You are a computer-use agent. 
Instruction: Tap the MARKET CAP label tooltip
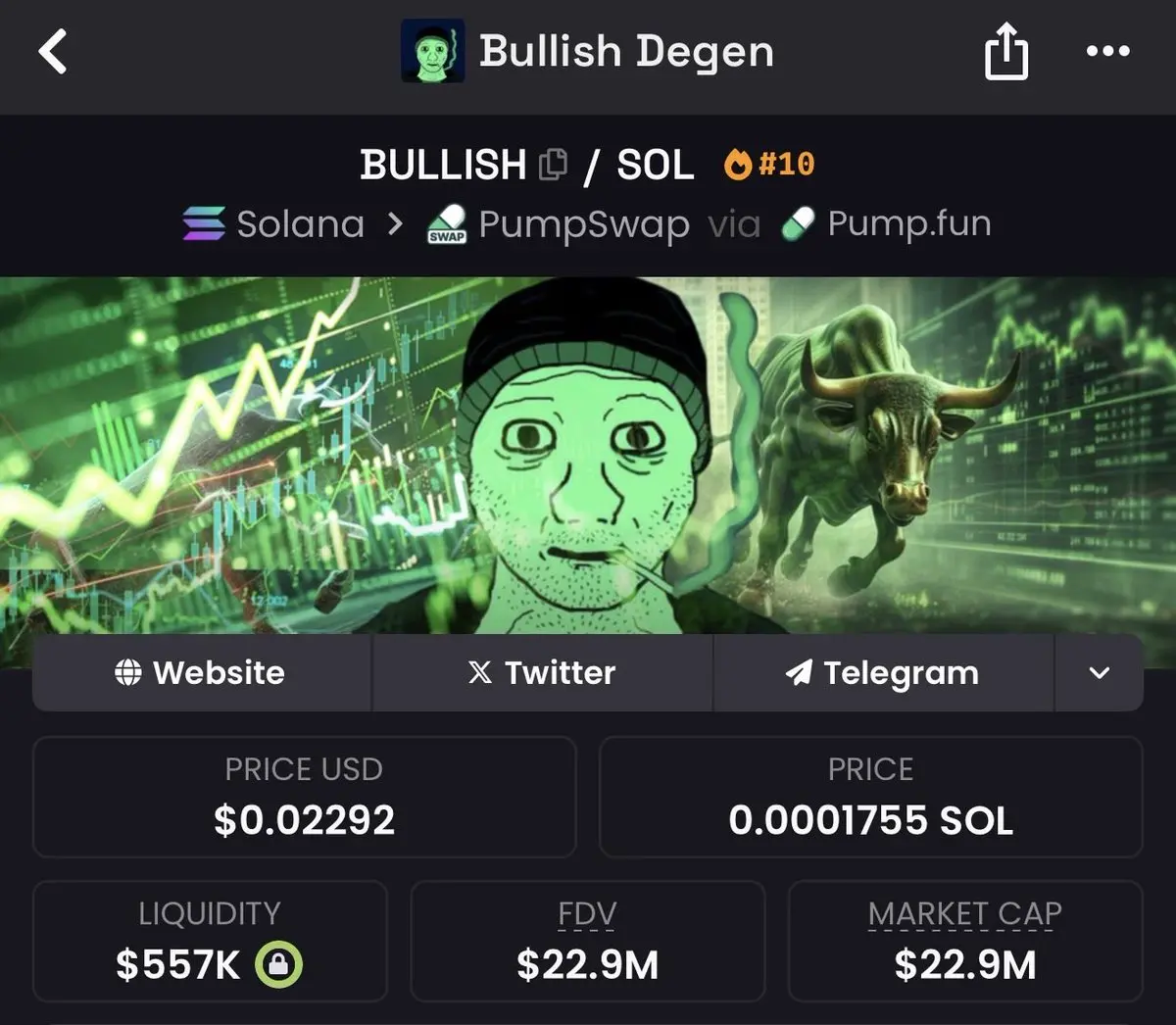(x=965, y=914)
